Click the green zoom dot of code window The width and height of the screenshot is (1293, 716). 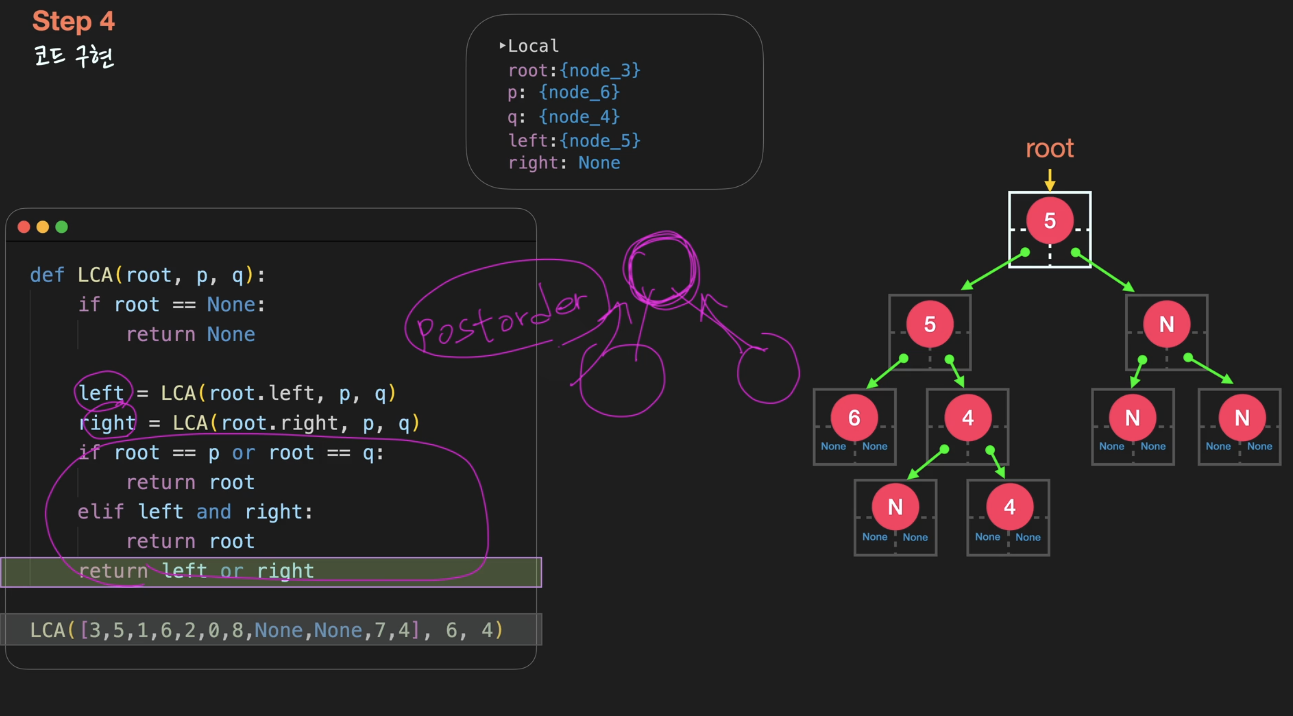62,227
